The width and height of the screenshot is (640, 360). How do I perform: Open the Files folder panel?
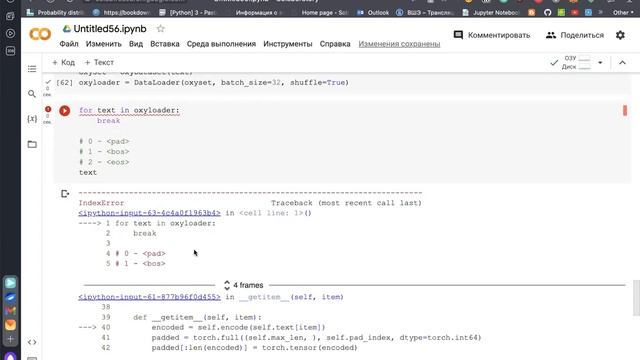[32, 144]
